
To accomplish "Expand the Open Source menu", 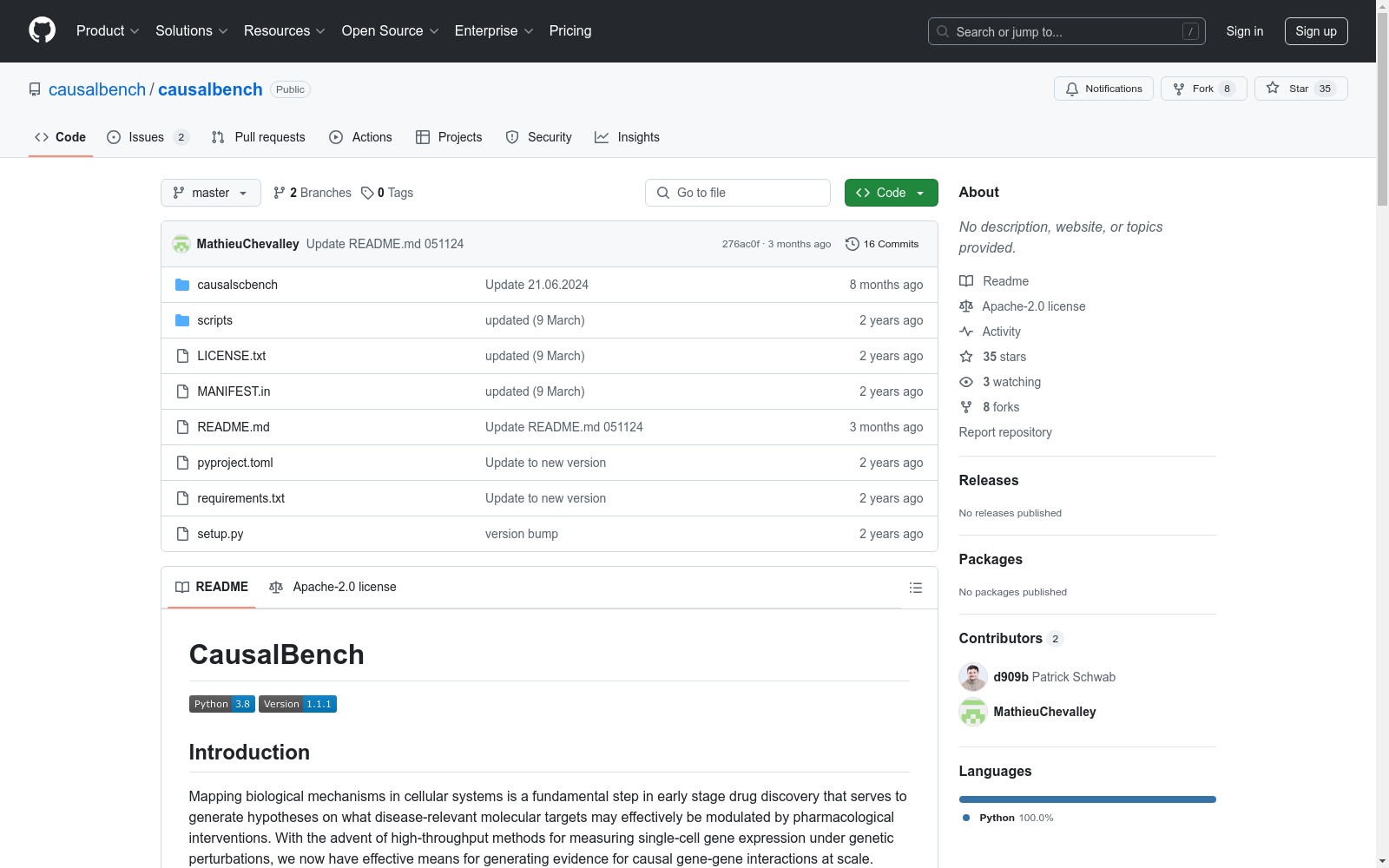I will click(391, 30).
